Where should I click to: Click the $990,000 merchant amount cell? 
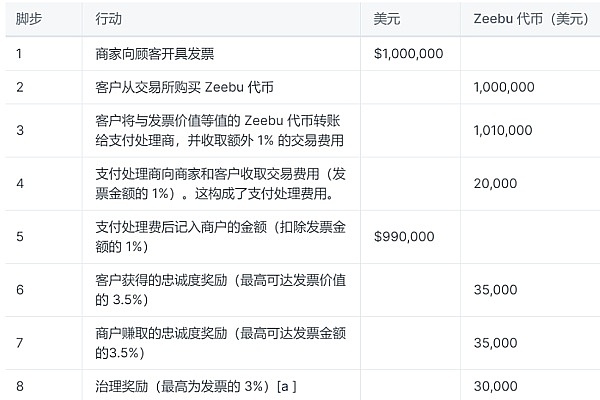pyautogui.click(x=404, y=236)
